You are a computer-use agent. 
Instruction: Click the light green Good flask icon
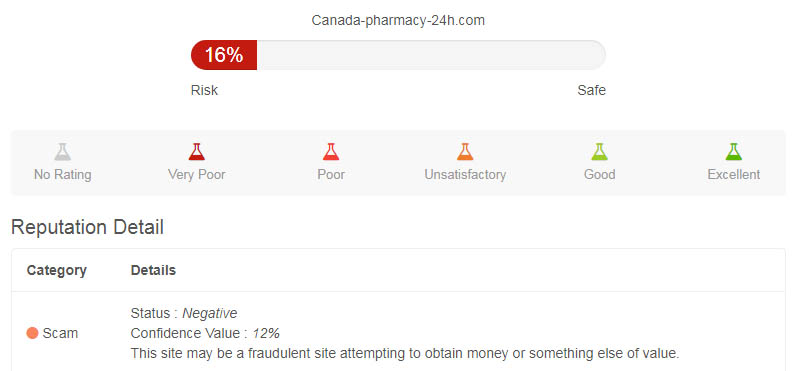[599, 152]
